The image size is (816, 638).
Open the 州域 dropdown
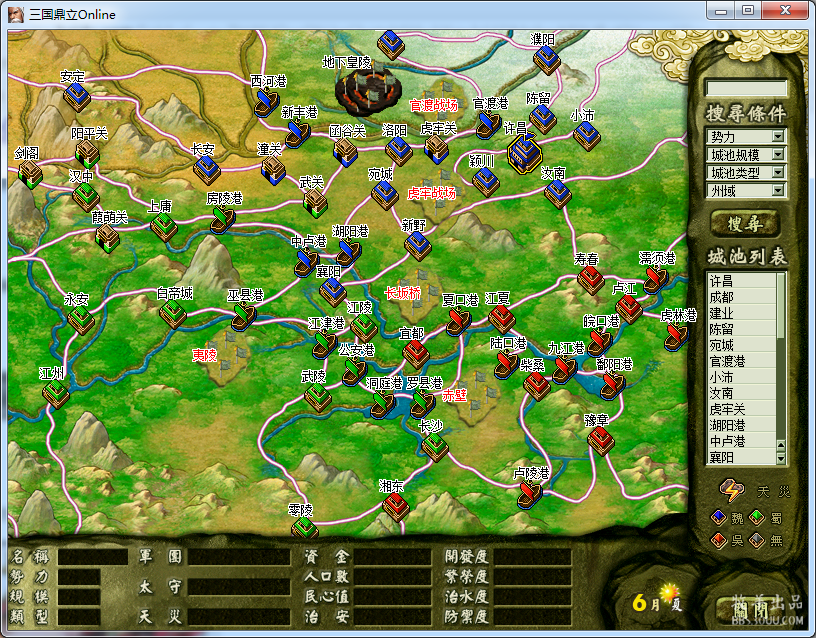(745, 190)
